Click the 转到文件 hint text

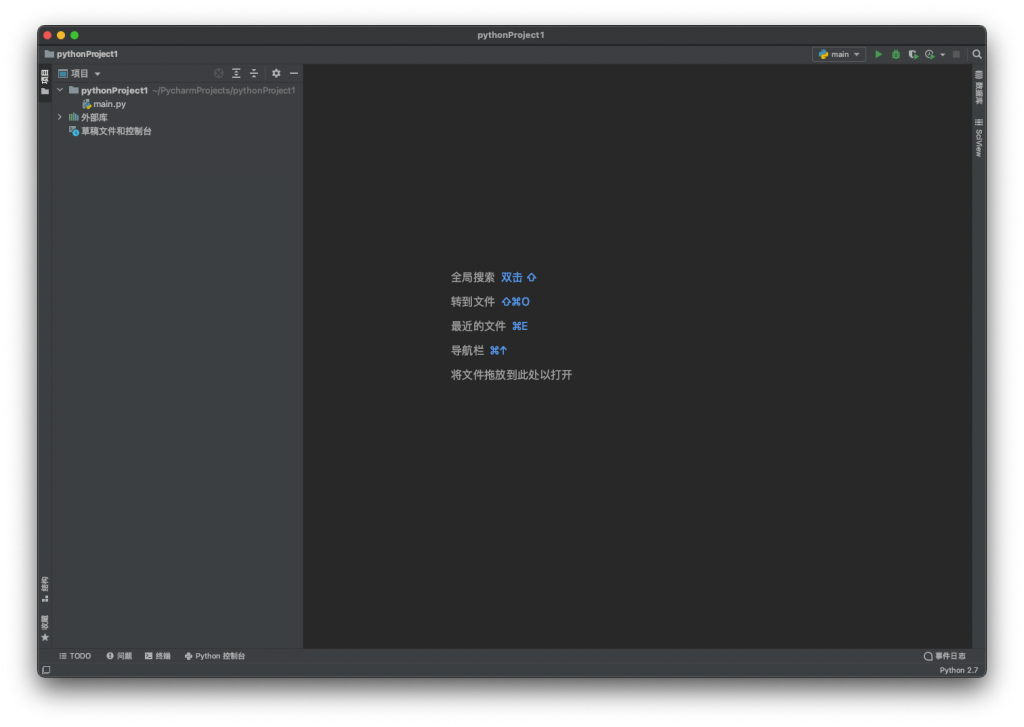tap(473, 302)
